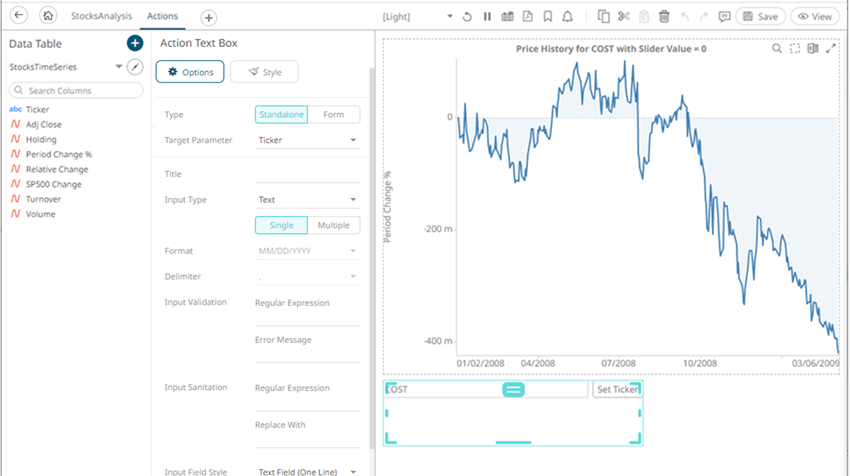851x476 pixels.
Task: Switch to the StocksAnalysis tab
Action: (100, 17)
